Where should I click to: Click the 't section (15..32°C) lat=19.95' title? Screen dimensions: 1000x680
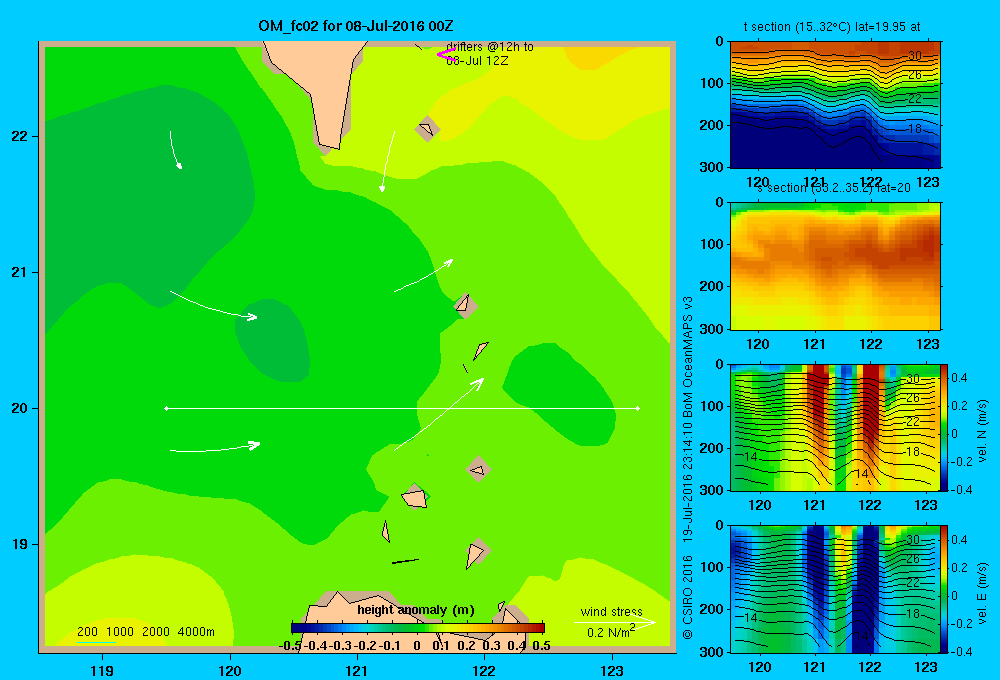coord(832,27)
